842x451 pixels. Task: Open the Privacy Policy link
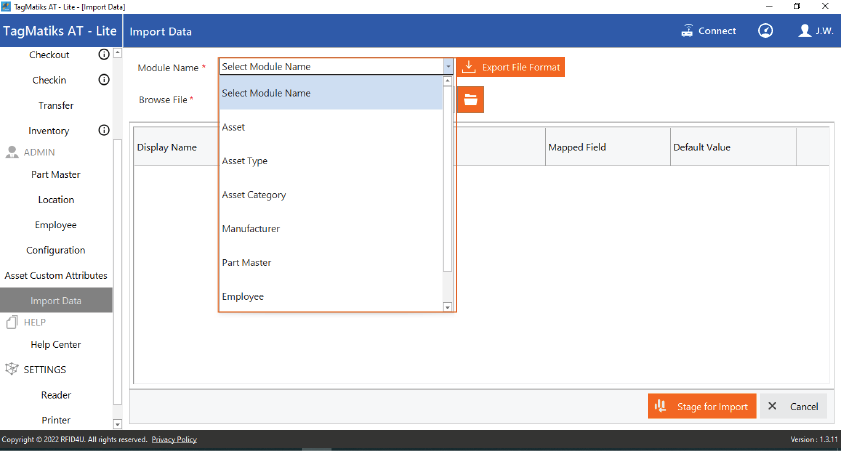pos(174,440)
